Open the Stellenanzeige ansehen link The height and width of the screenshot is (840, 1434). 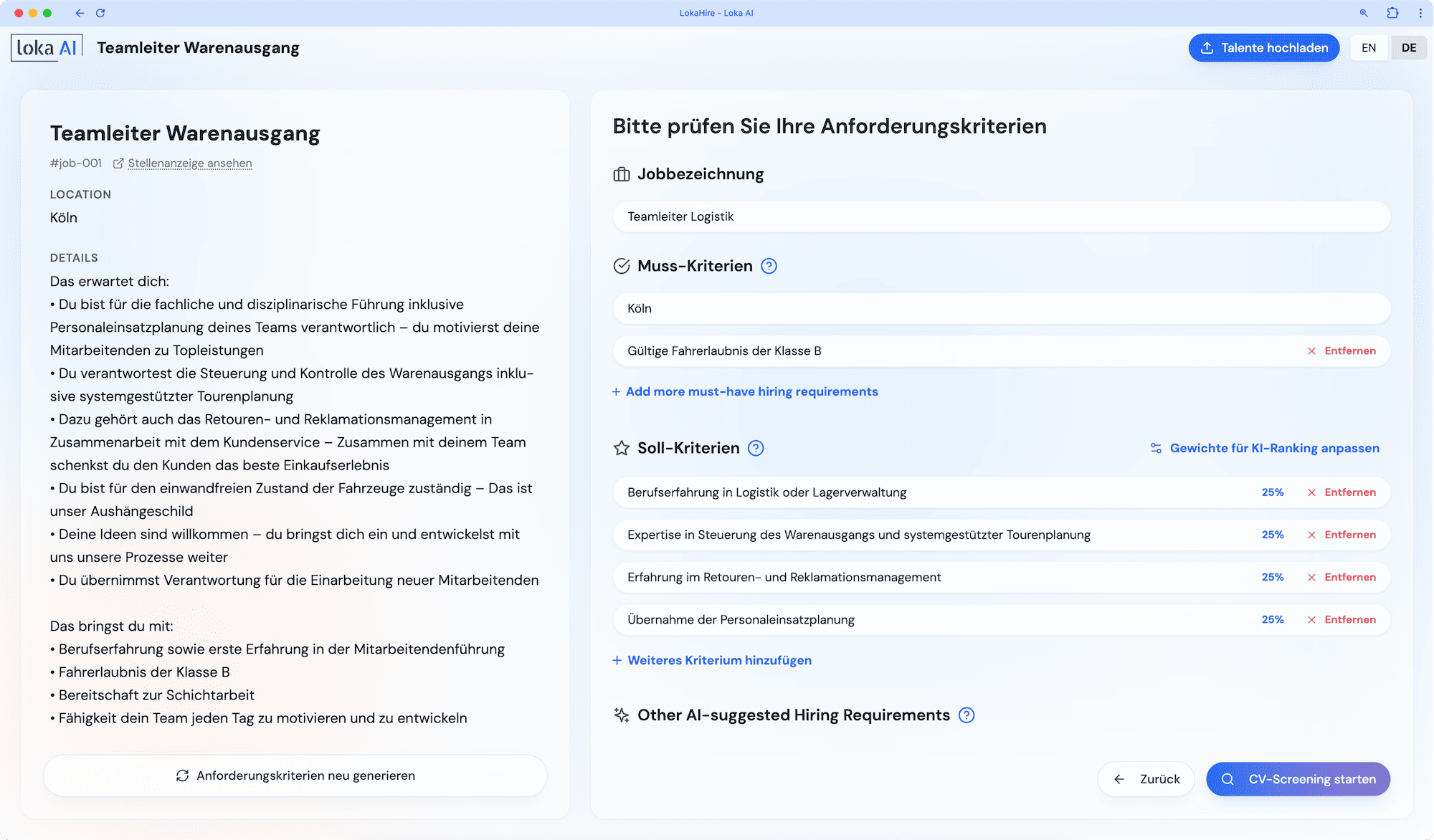point(189,163)
